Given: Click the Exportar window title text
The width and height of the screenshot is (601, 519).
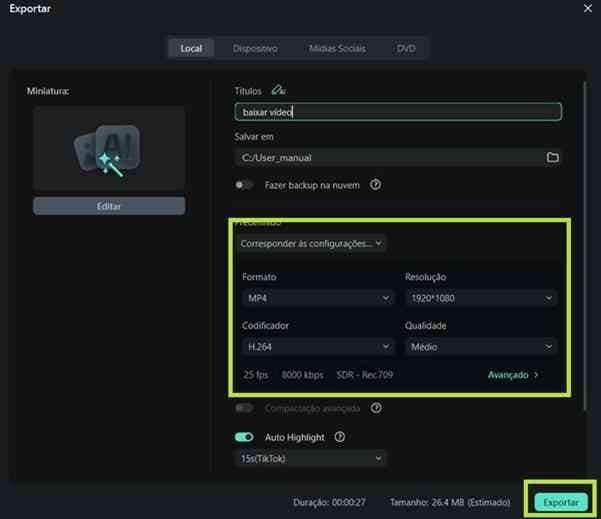Looking at the screenshot, I should click(30, 8).
